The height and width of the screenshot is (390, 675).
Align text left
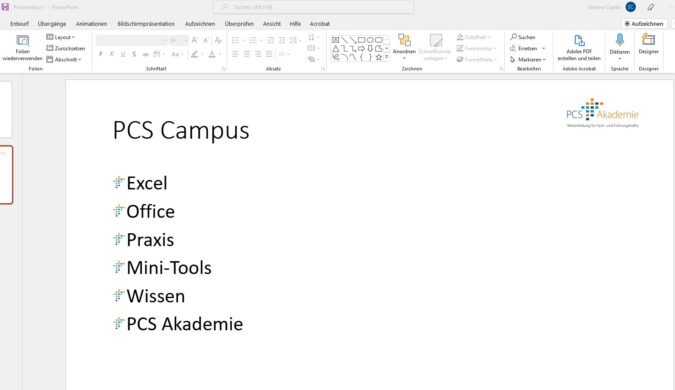click(235, 54)
